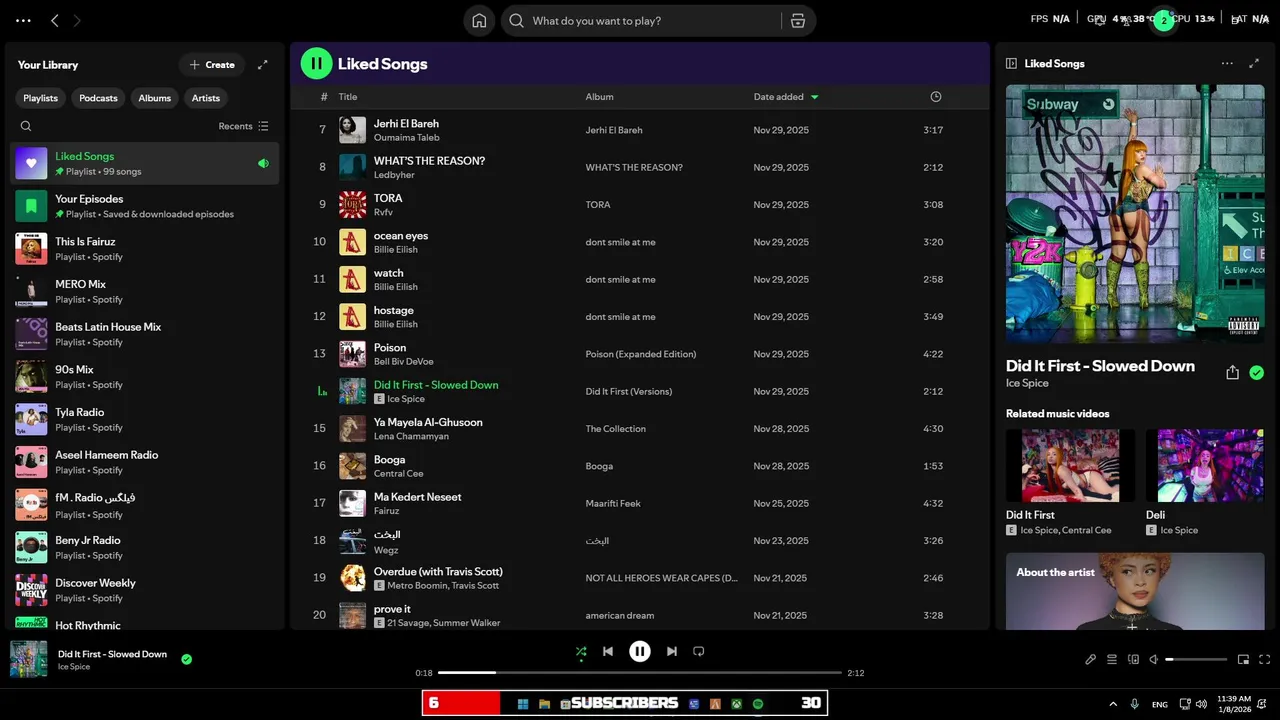Click the playing speaker icon on Liked Songs
This screenshot has height=720, width=1280.
(x=263, y=163)
